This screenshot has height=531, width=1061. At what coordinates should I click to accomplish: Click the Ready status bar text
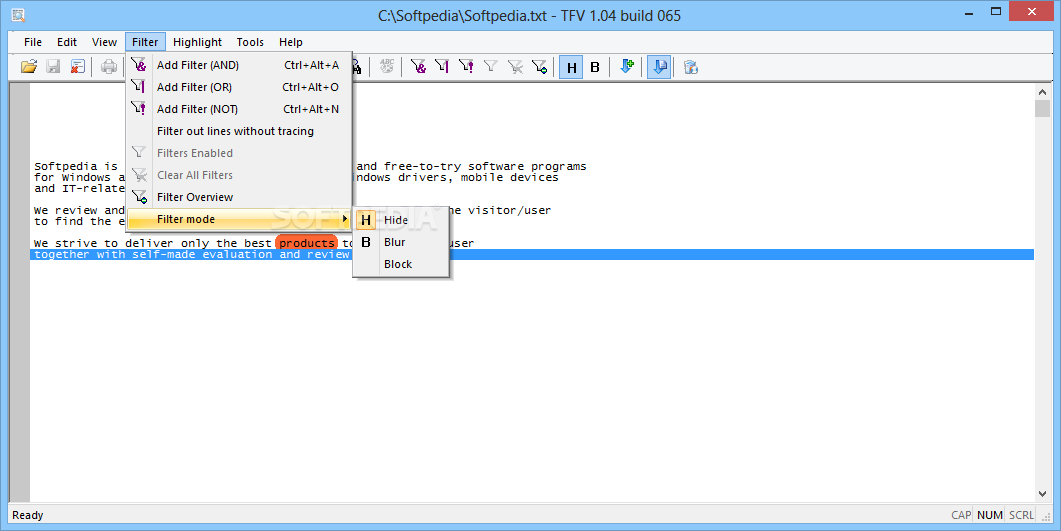point(28,515)
